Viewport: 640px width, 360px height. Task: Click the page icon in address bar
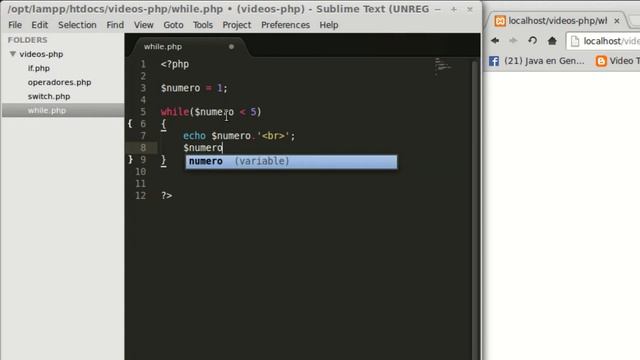coord(575,41)
